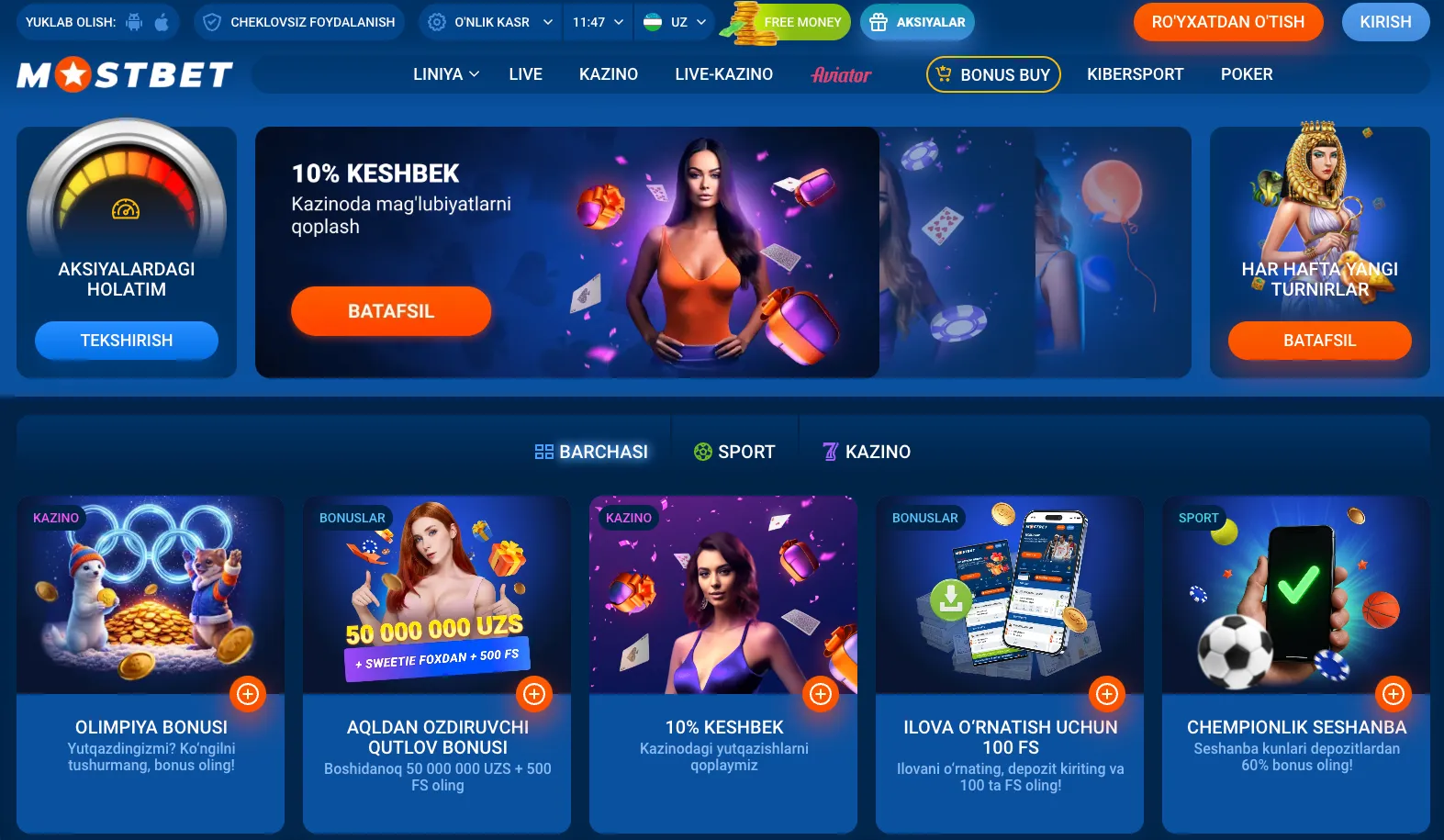Select the Barchasi filter tab

click(x=591, y=452)
